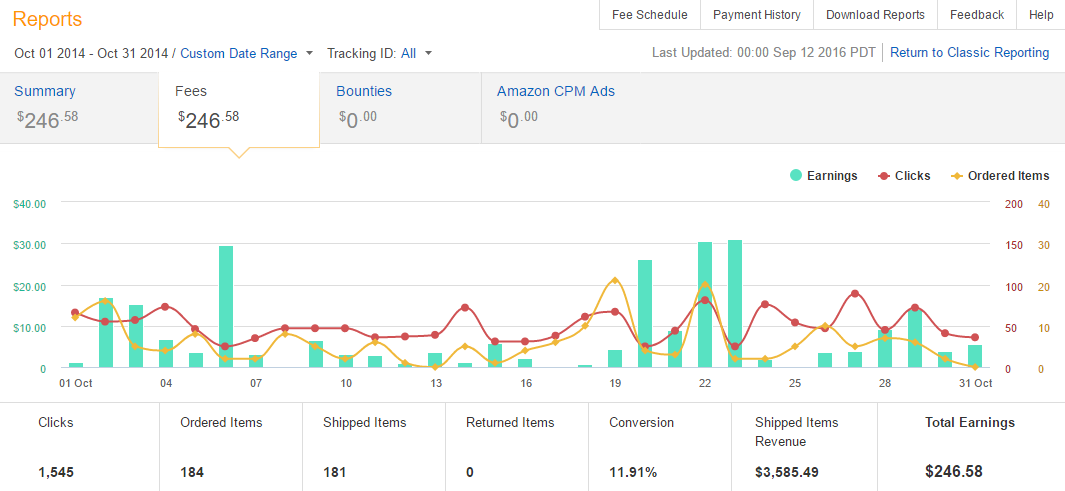Click the Help menu item
This screenshot has height=491, width=1065.
coord(1041,15)
